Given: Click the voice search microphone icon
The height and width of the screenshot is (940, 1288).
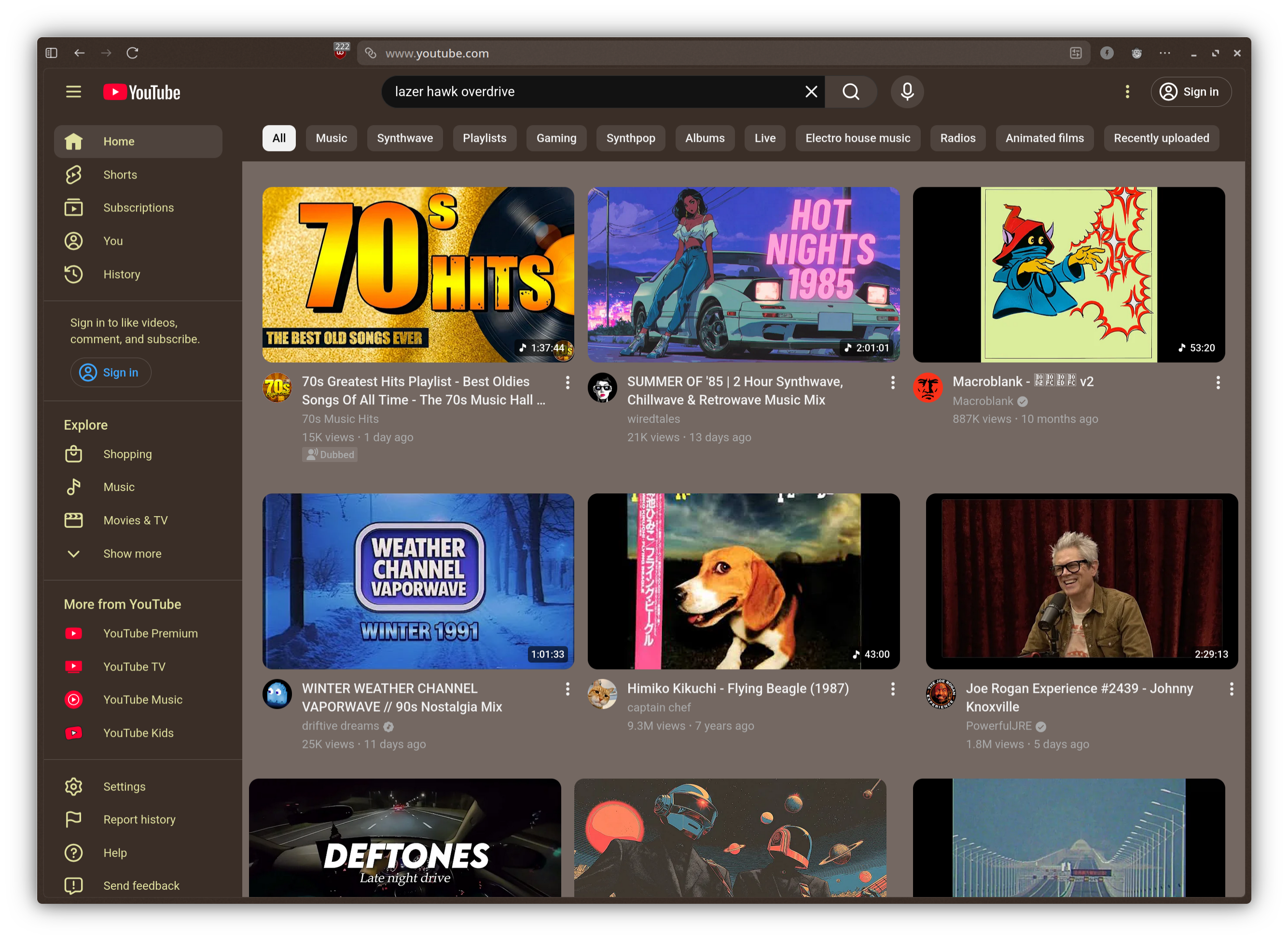Looking at the screenshot, I should 907,92.
